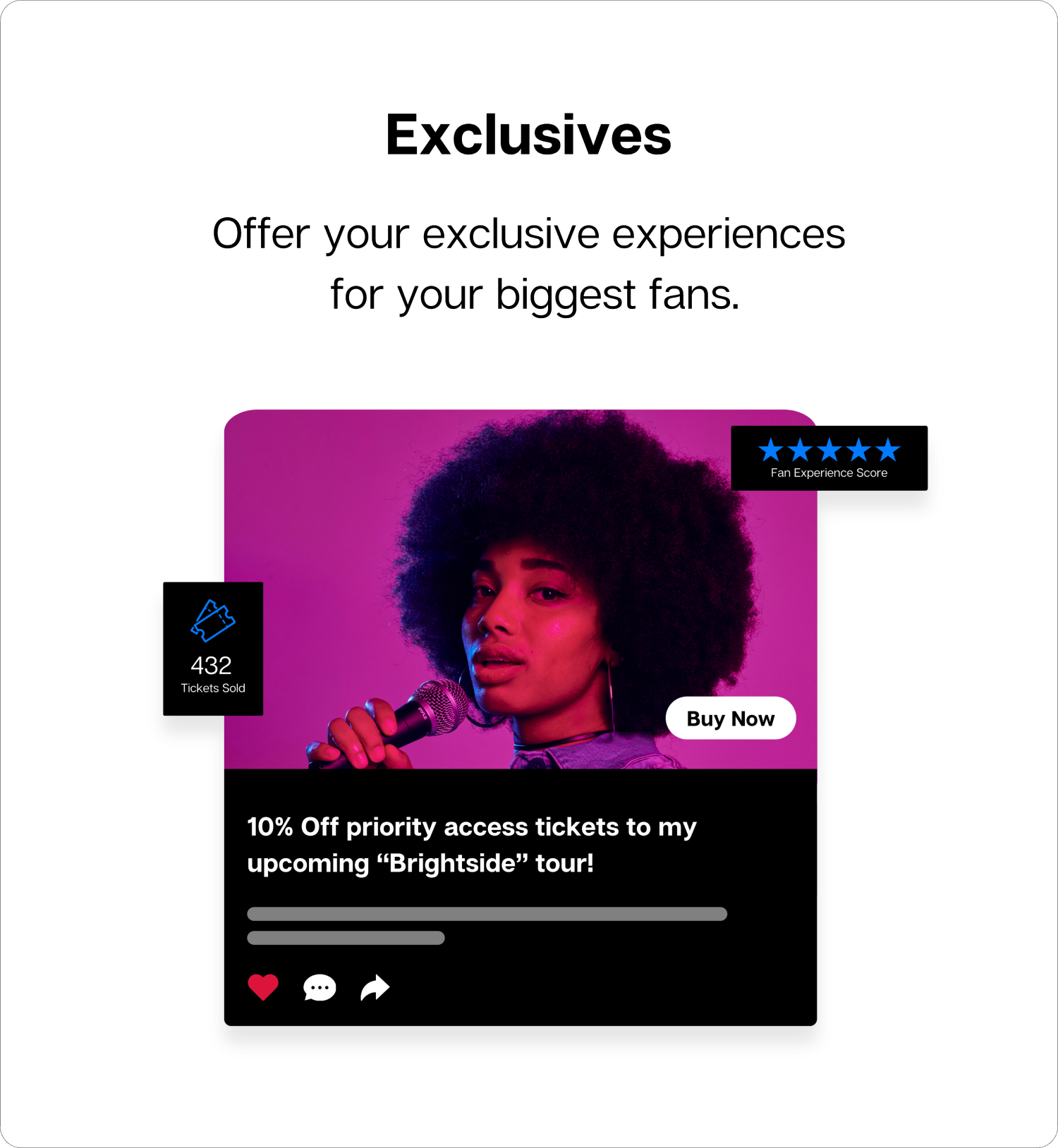Click the 432 tickets count
1058x1148 pixels.
211,665
